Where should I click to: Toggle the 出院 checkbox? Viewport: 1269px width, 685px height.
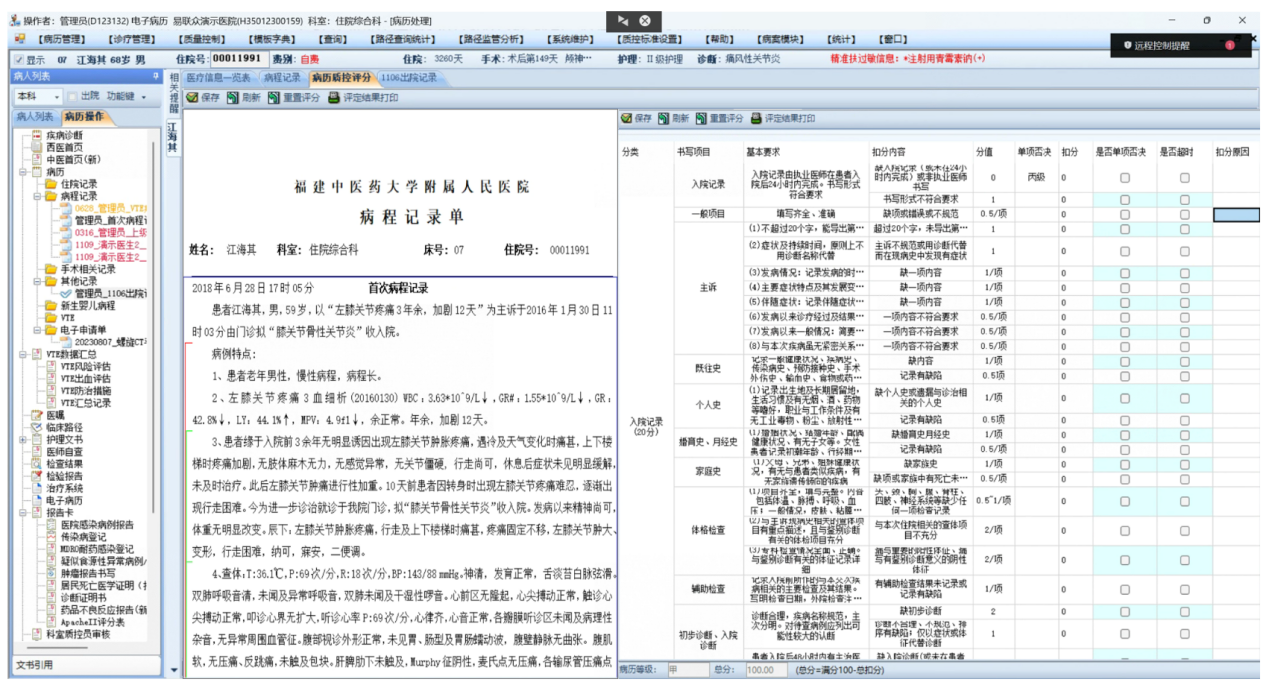click(72, 96)
